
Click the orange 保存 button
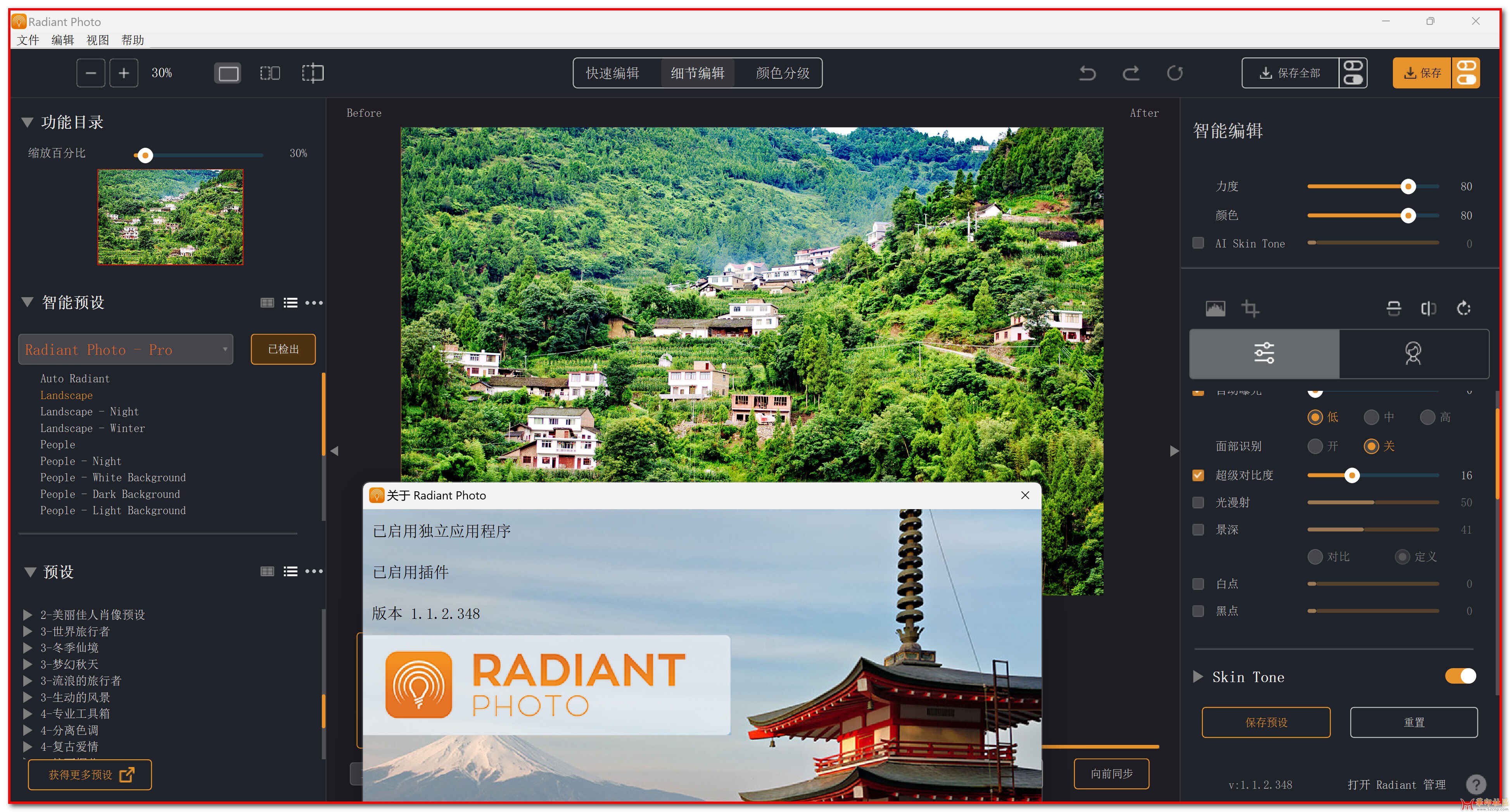[1422, 73]
